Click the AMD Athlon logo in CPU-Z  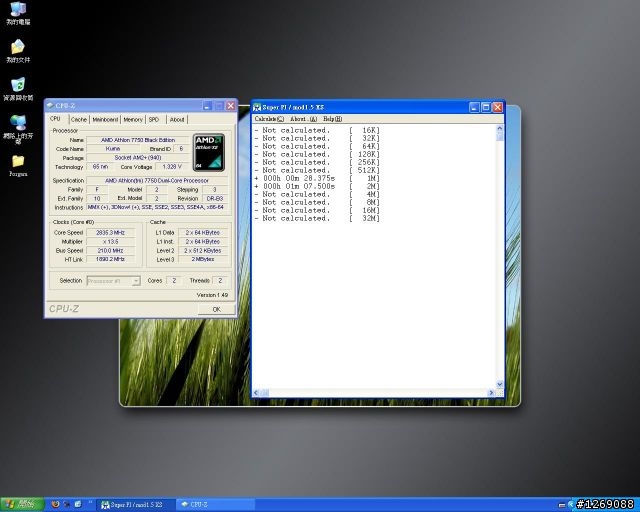[209, 153]
